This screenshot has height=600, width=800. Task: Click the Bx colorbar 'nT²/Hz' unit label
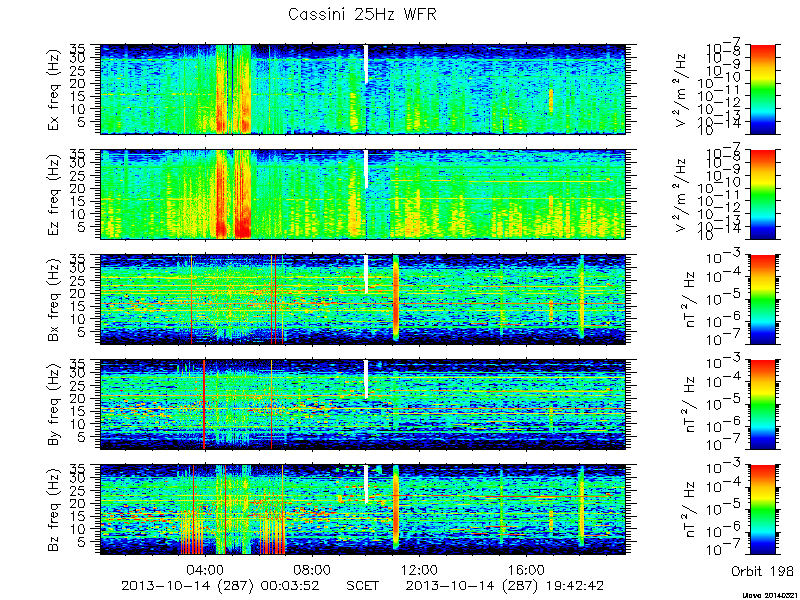coord(690,299)
